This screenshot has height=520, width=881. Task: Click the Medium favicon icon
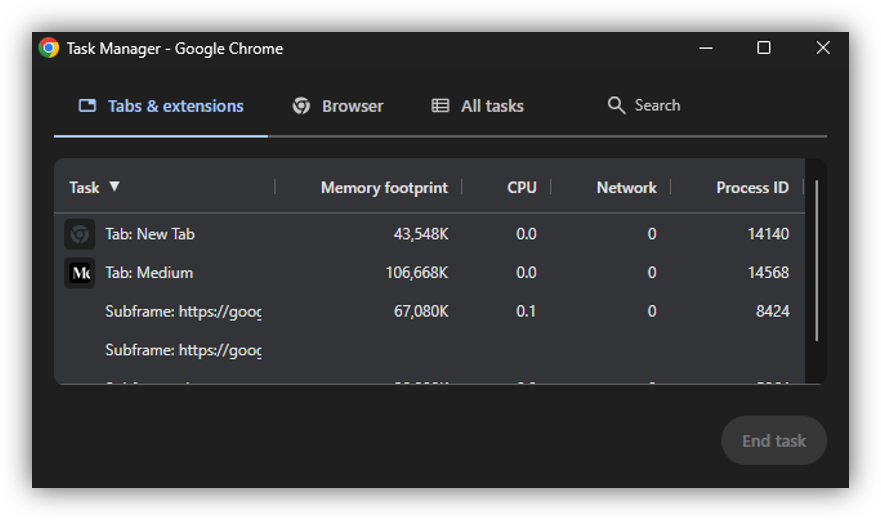click(79, 273)
